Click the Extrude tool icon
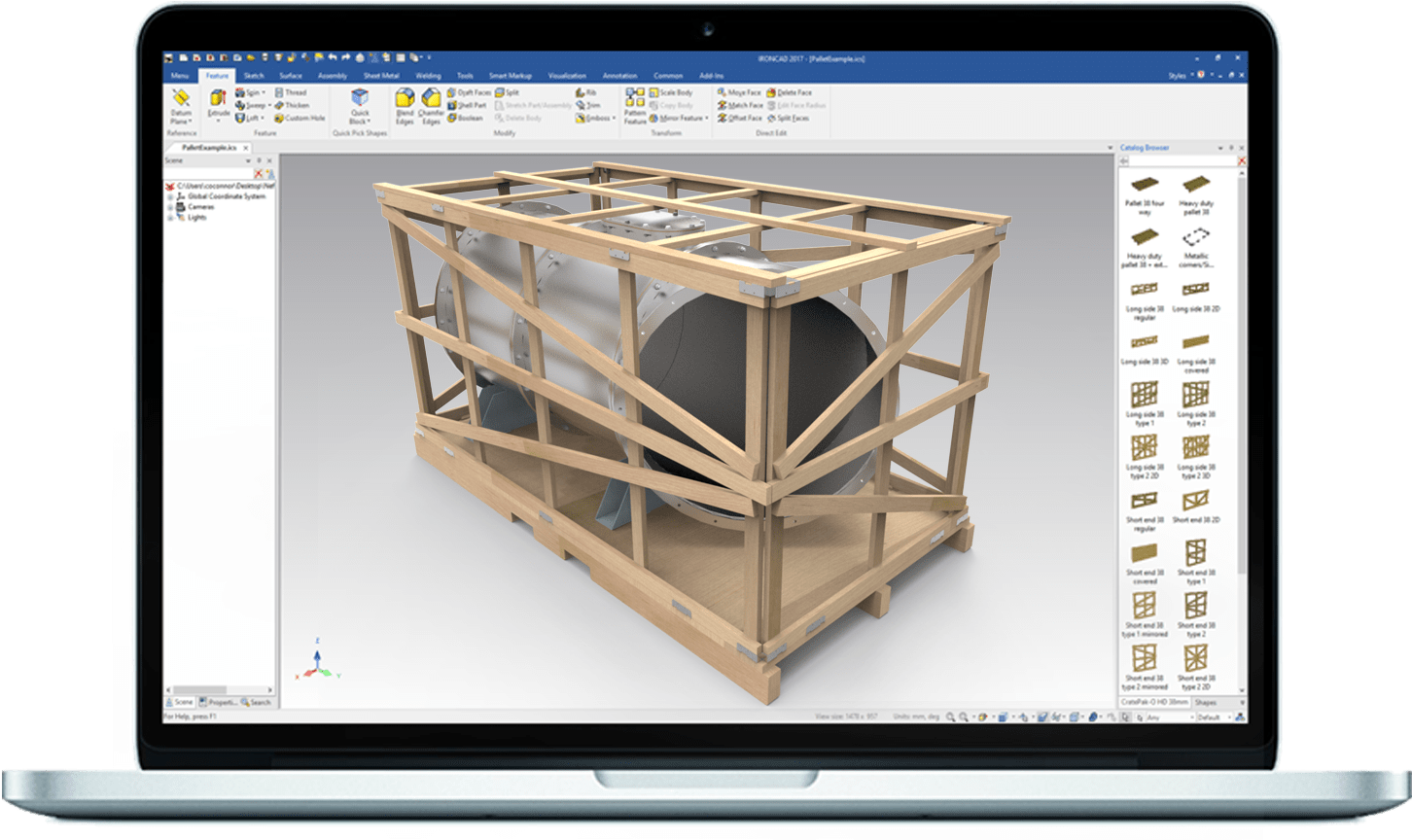The image size is (1412, 840). (218, 99)
